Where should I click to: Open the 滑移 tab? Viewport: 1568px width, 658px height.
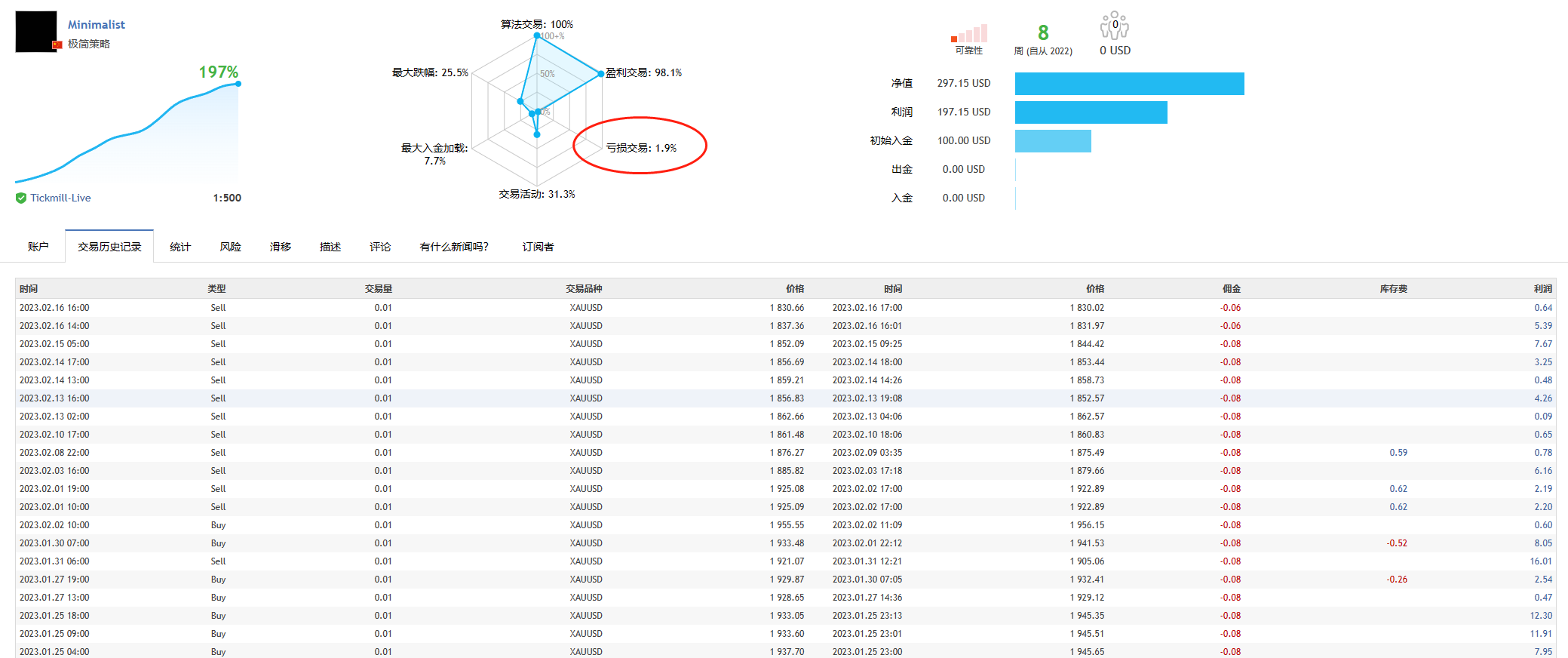pos(280,247)
